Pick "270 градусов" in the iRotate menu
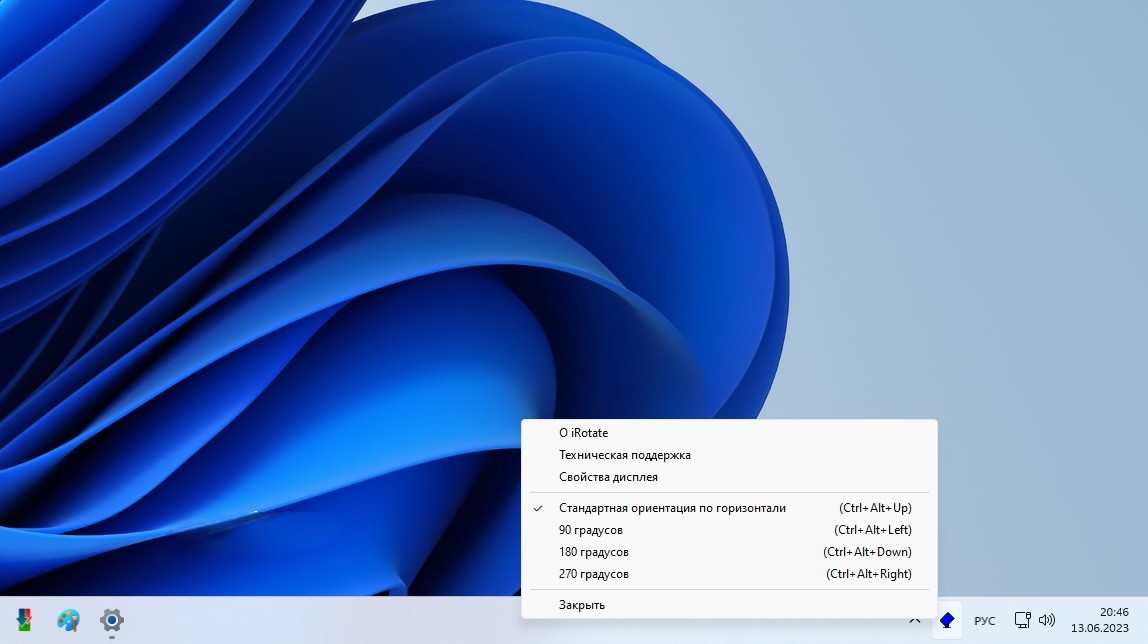 click(x=728, y=574)
